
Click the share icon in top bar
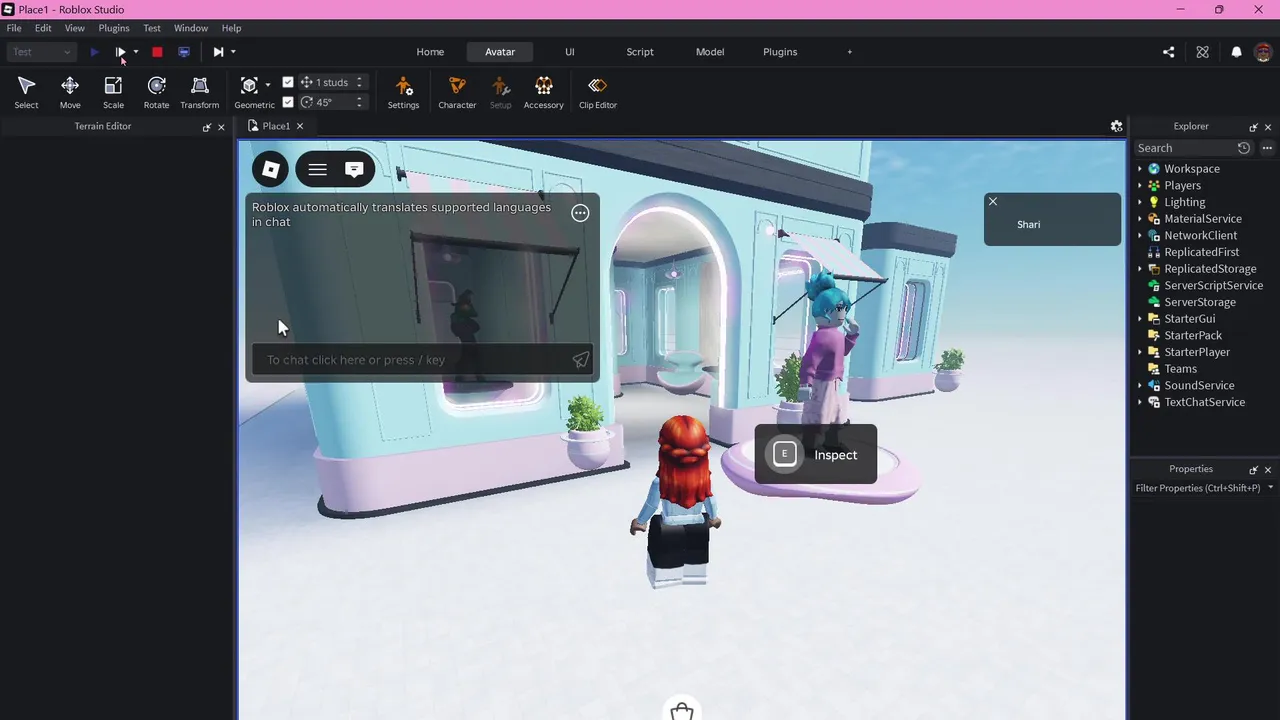point(1169,52)
